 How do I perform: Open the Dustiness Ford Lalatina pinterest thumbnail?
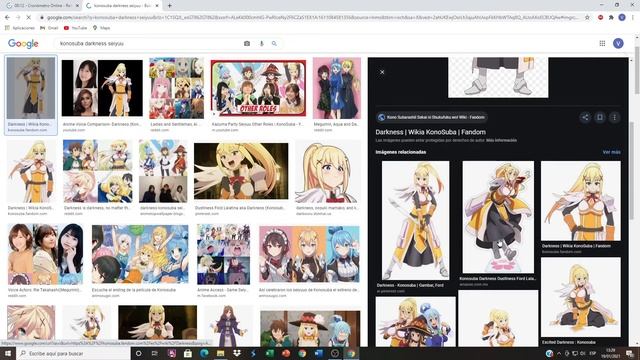coord(241,171)
